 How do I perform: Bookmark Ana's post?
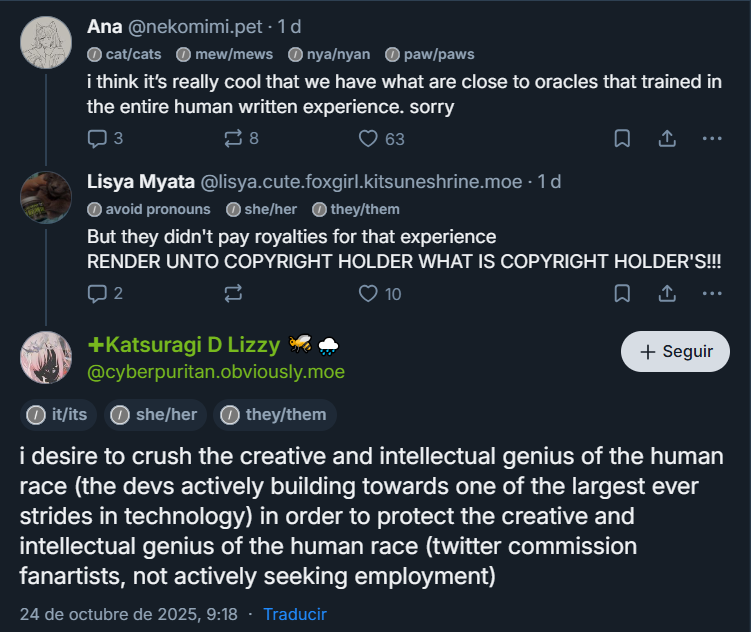(x=622, y=138)
